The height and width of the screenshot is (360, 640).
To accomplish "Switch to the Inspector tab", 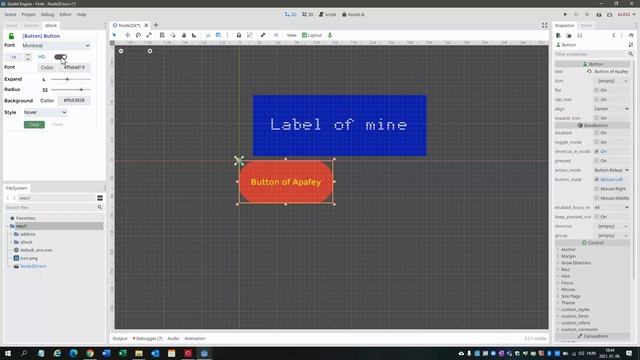I will tap(564, 25).
